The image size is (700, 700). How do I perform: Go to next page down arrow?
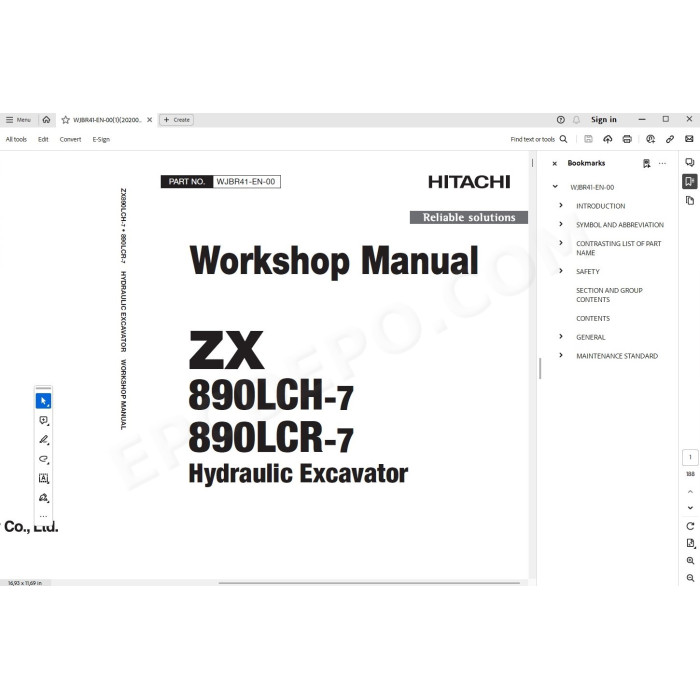coord(690,508)
